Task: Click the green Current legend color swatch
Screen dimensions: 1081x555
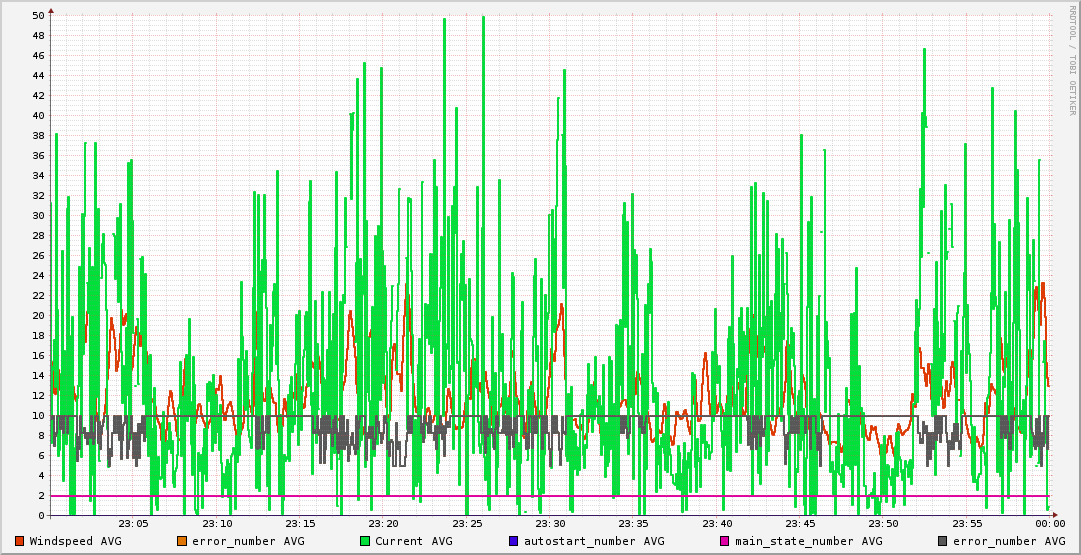Action: pos(365,541)
